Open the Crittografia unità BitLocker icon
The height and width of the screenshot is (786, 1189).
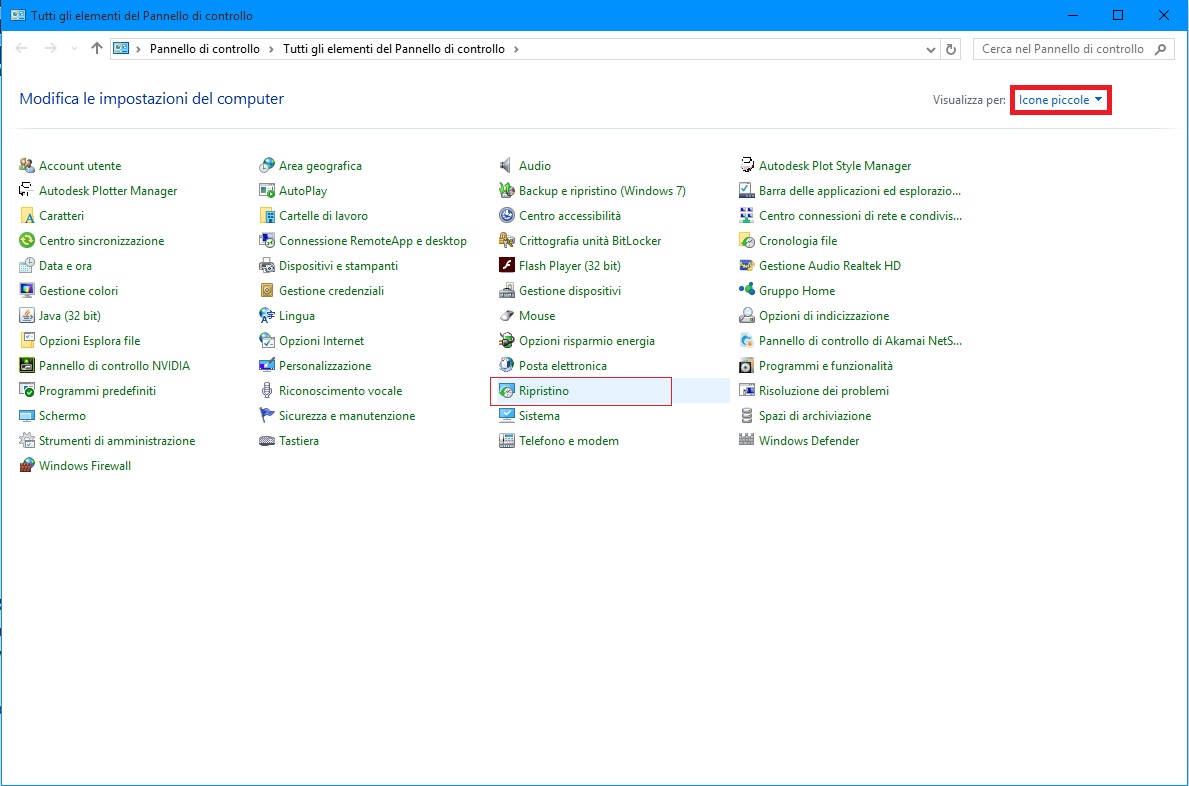click(x=507, y=241)
